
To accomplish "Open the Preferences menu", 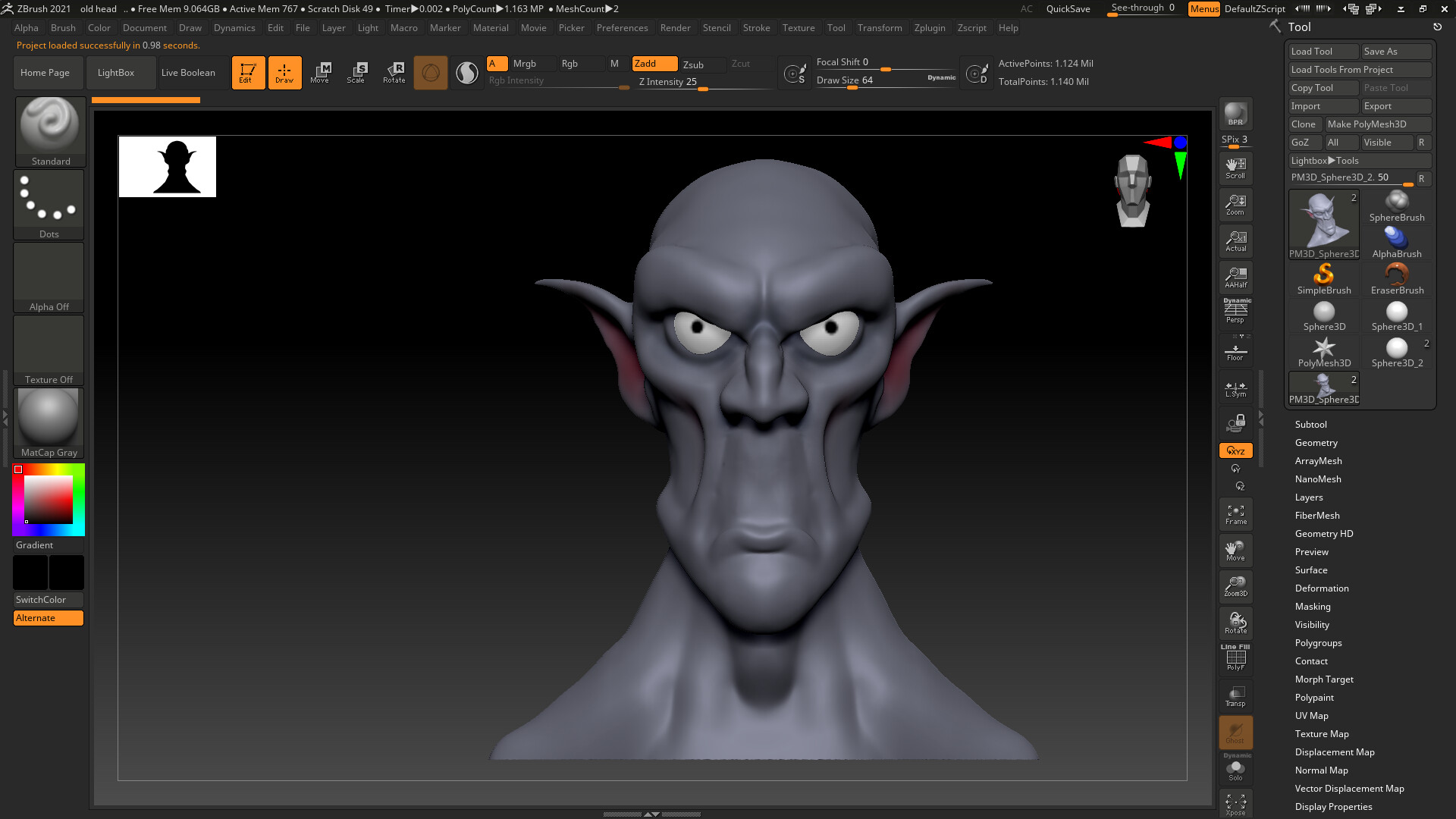I will pyautogui.click(x=623, y=28).
